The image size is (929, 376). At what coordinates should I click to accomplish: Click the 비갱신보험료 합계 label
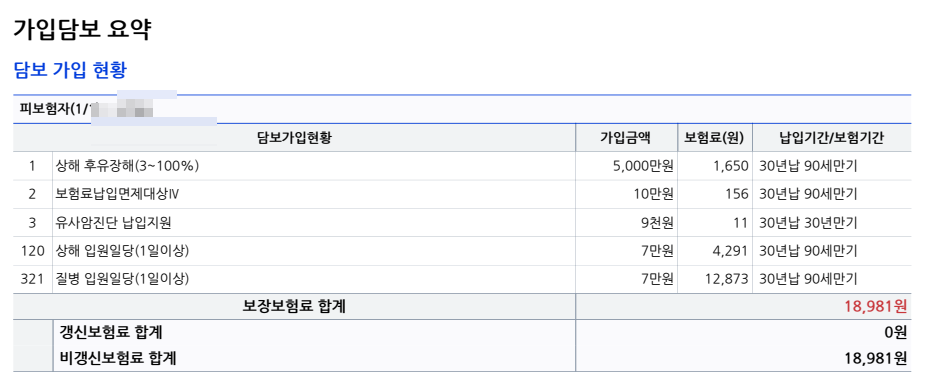pos(117,358)
